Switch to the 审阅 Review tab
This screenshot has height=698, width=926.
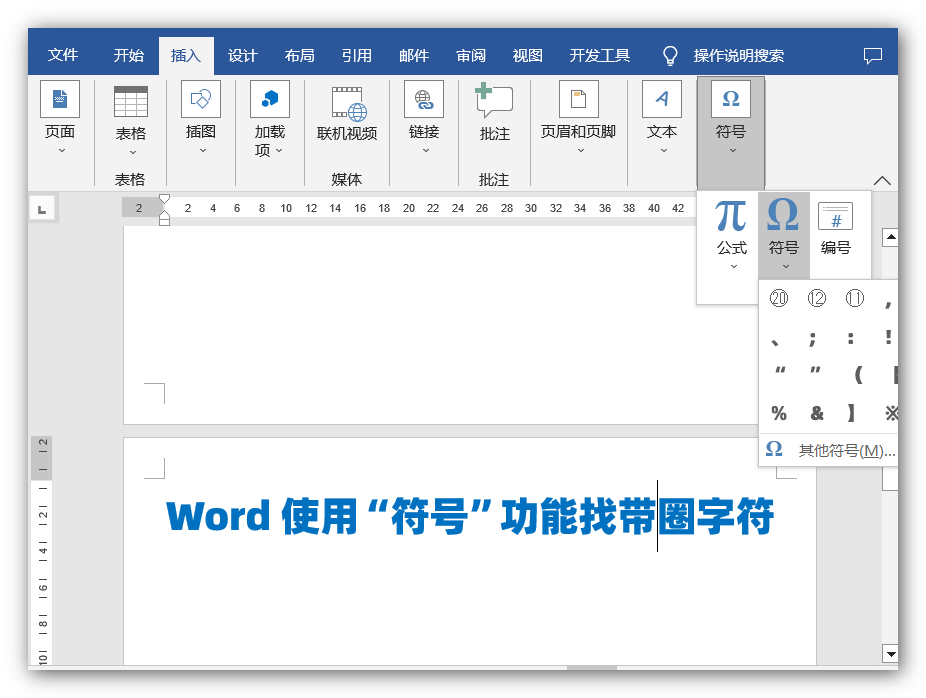click(x=471, y=56)
